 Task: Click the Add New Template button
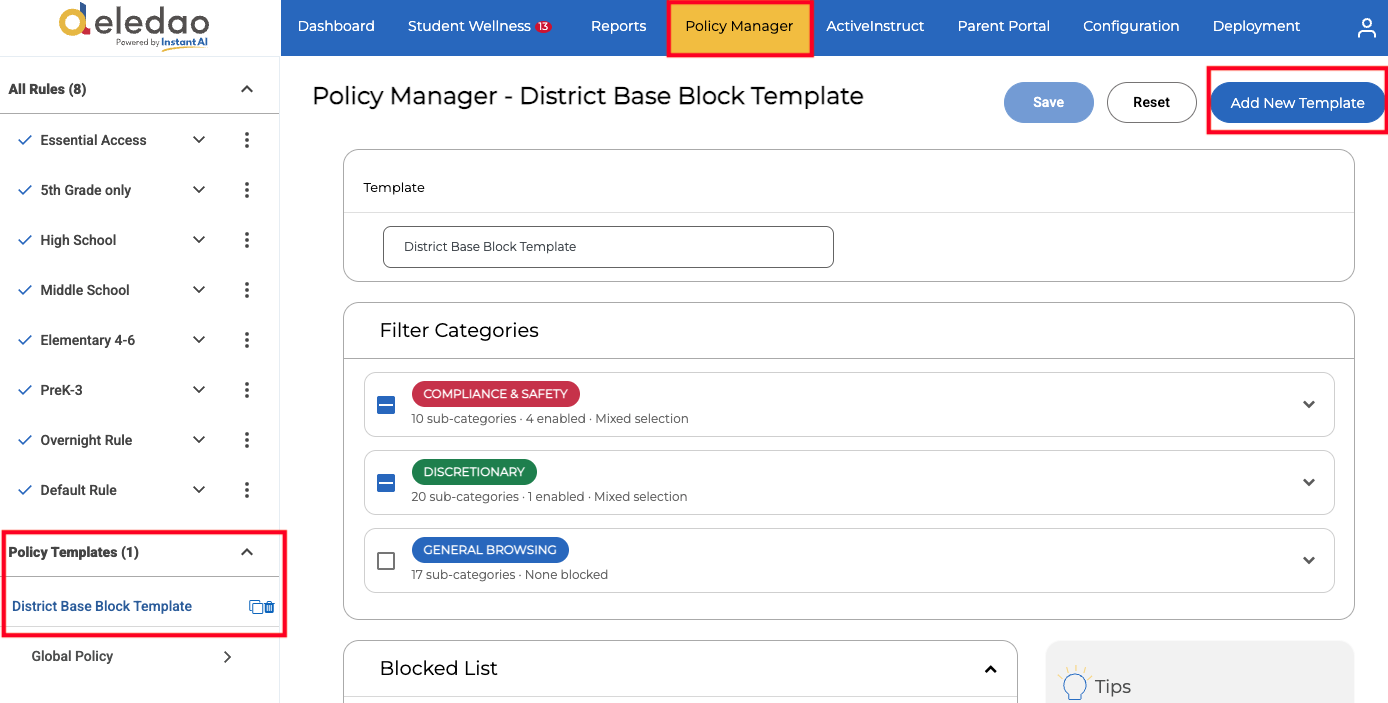1297,103
